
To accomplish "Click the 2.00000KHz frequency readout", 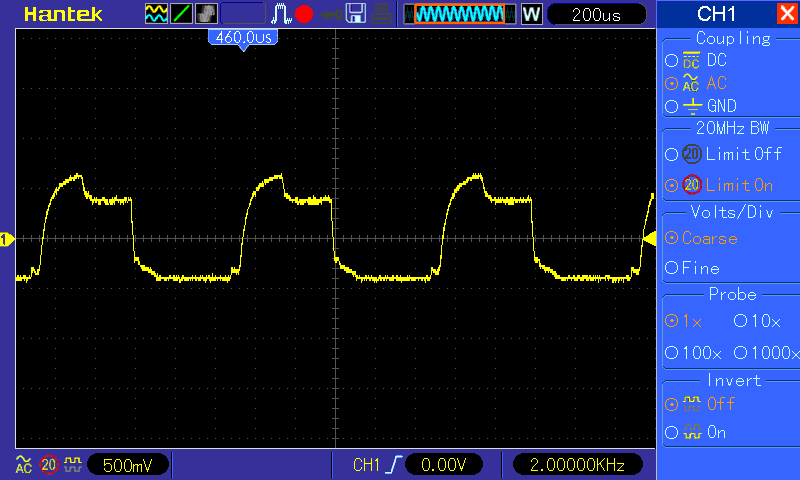I will click(x=577, y=465).
